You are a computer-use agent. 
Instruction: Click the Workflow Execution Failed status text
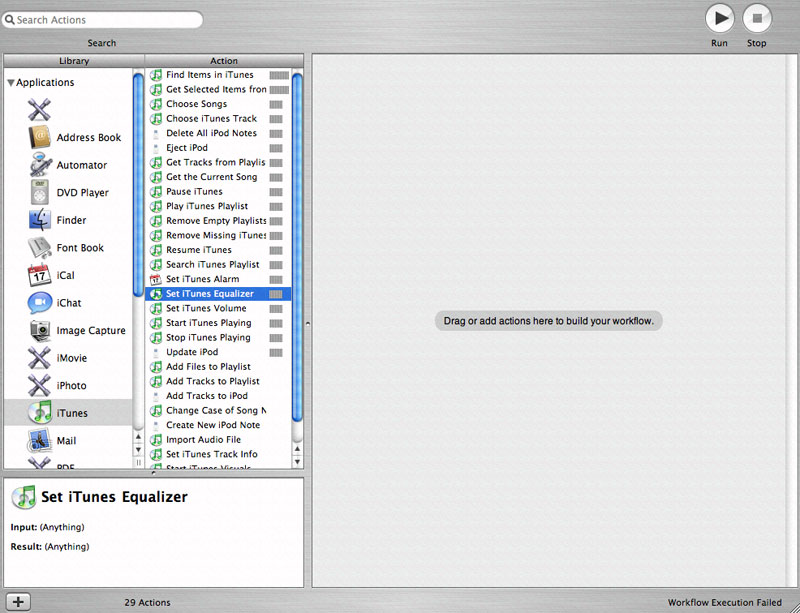[x=724, y=603]
